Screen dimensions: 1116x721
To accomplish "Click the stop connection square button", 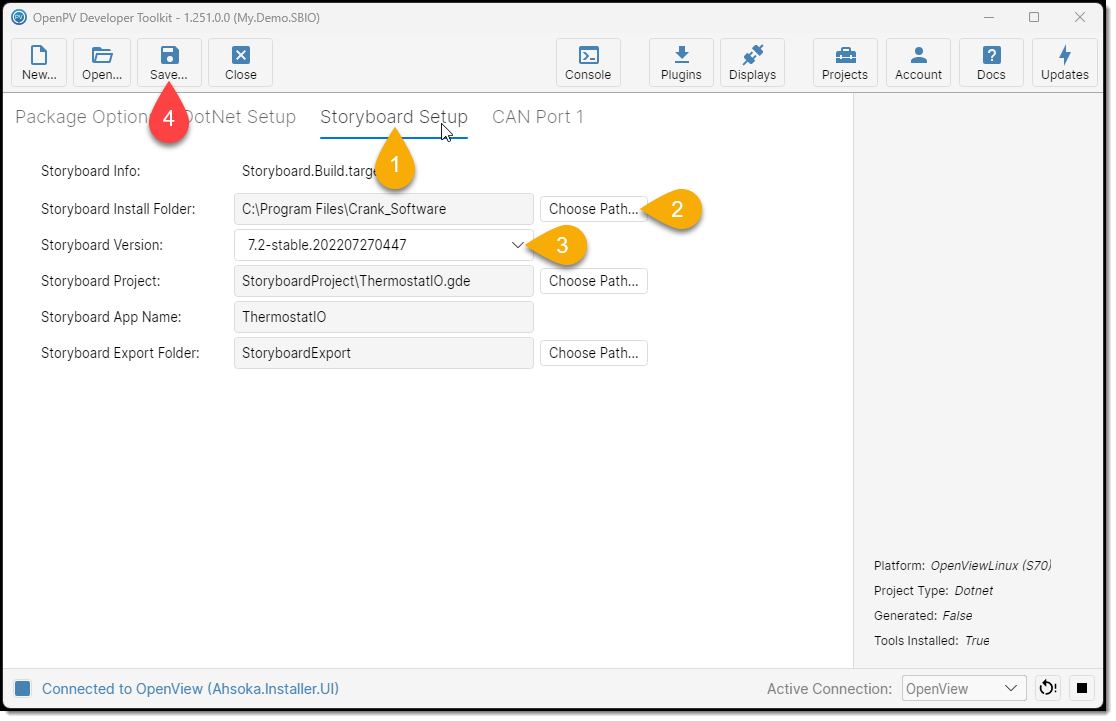I will [1082, 688].
